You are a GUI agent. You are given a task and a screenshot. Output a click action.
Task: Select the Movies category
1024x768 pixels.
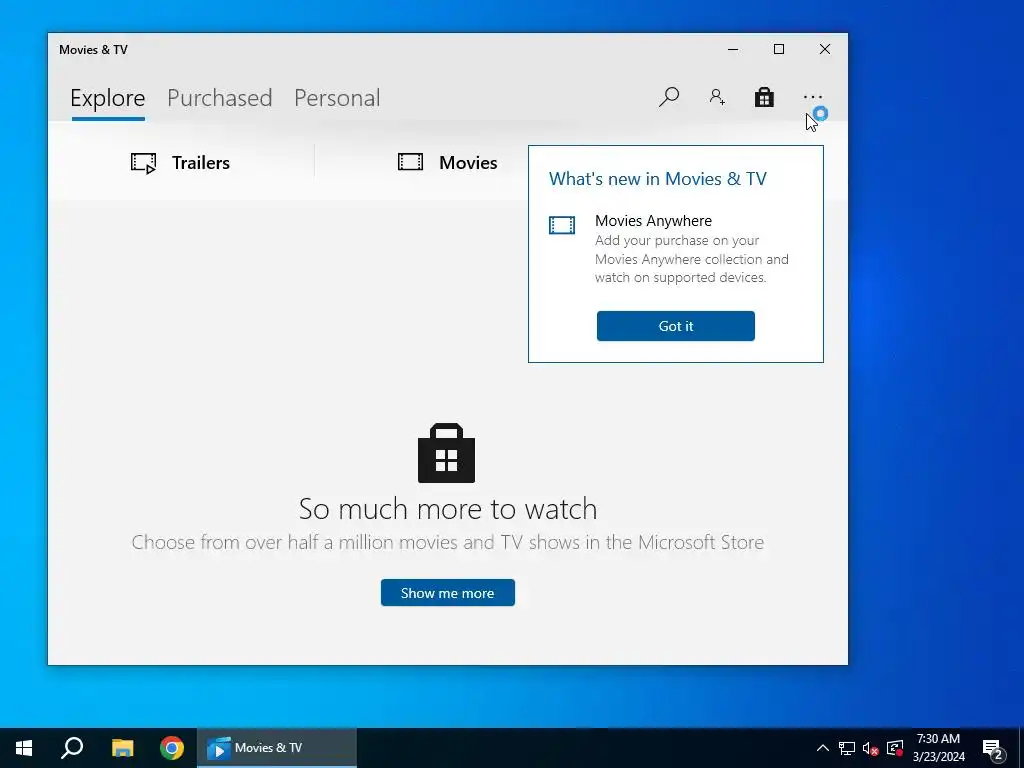[448, 163]
